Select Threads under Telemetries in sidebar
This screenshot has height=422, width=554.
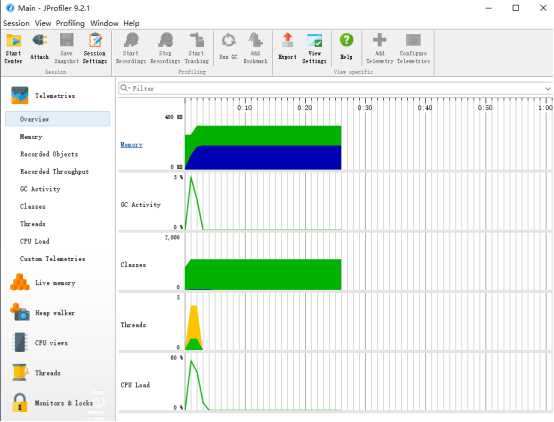click(x=33, y=224)
